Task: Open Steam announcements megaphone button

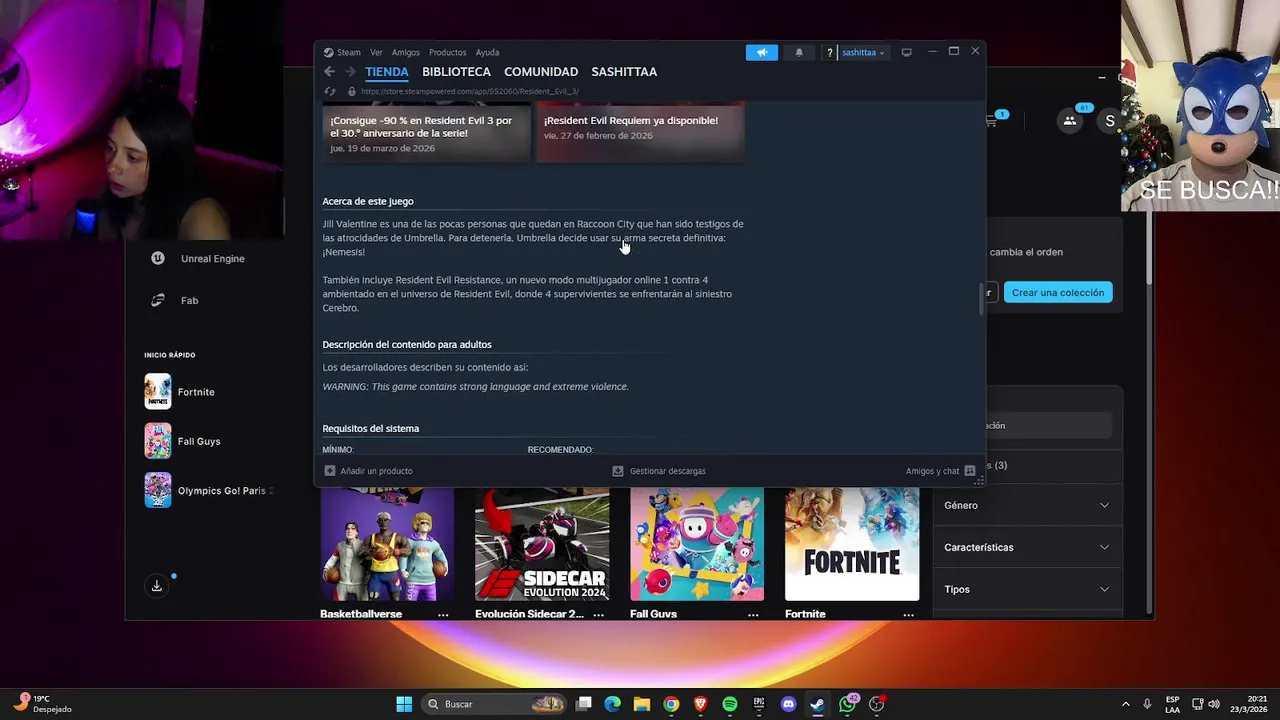Action: pyautogui.click(x=762, y=52)
